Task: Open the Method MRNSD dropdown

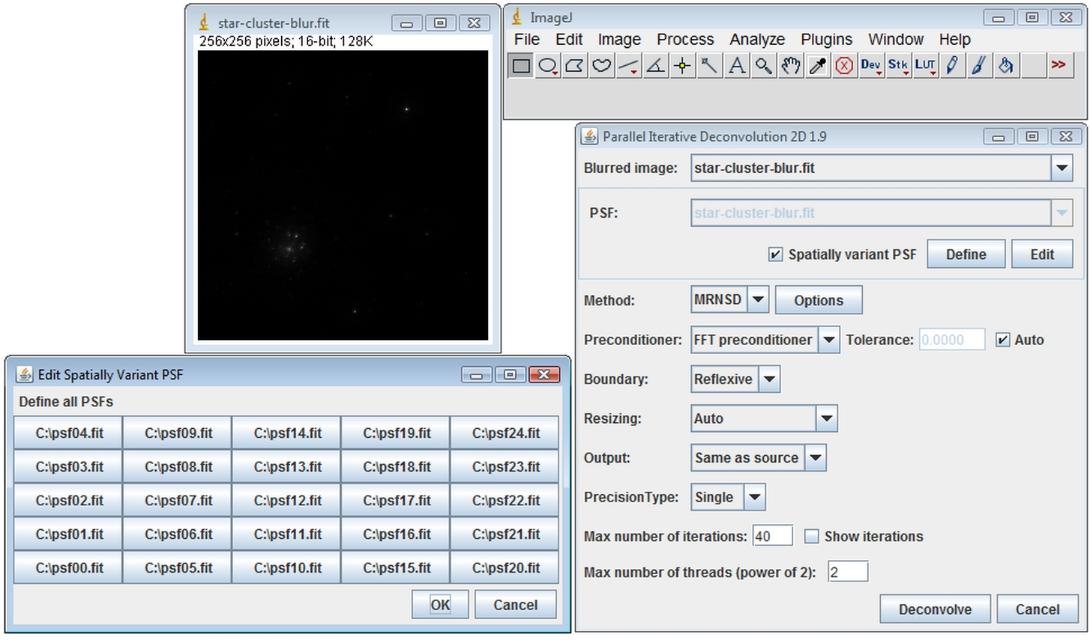Action: 758,300
